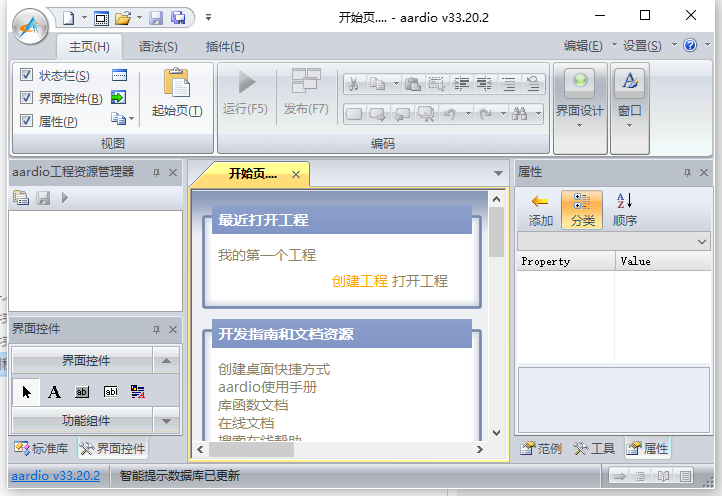Open the customize quick access dropdown
Image resolution: width=722 pixels, height=496 pixels.
209,18
